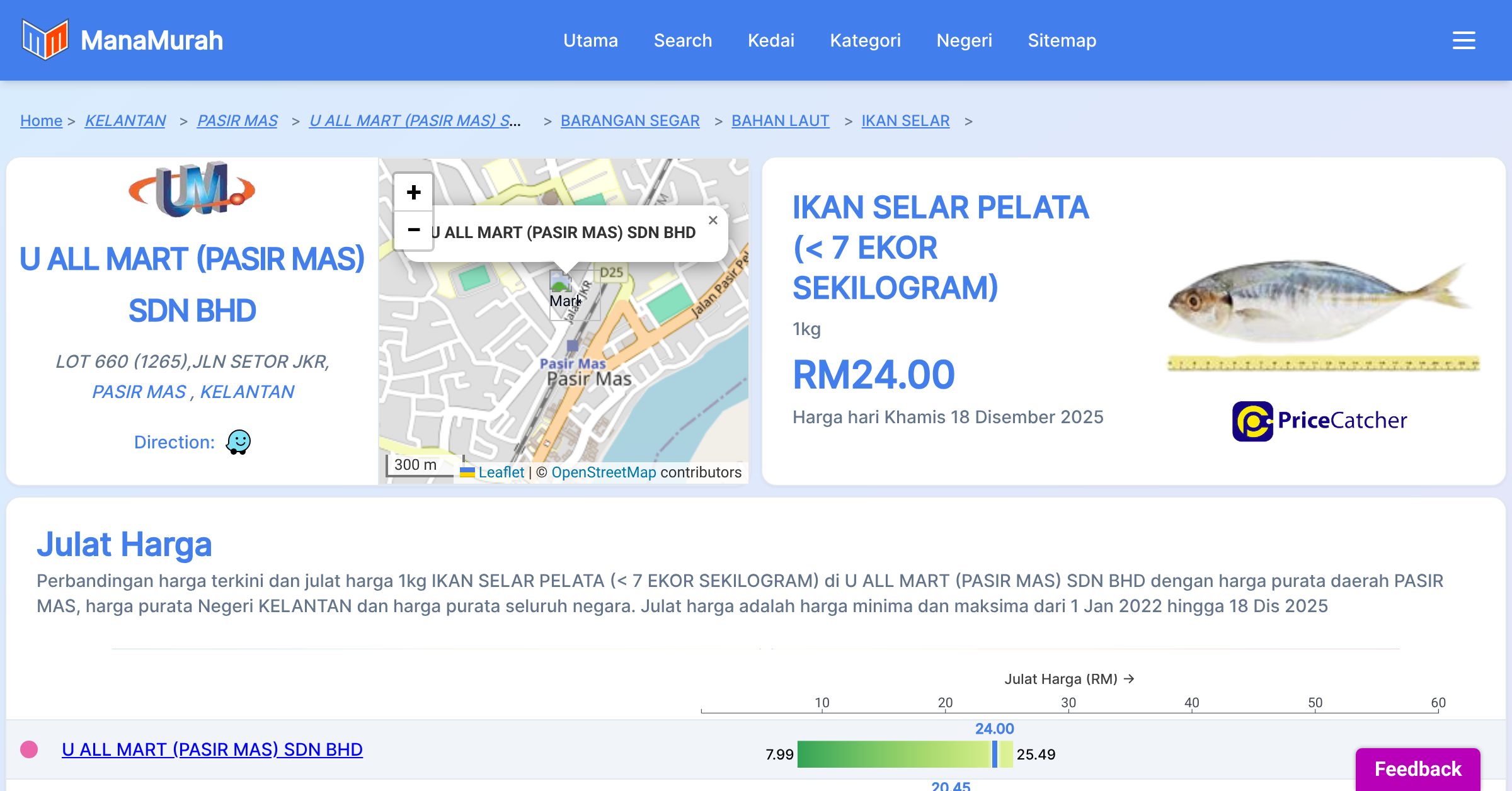Click the green price range bar

point(895,754)
